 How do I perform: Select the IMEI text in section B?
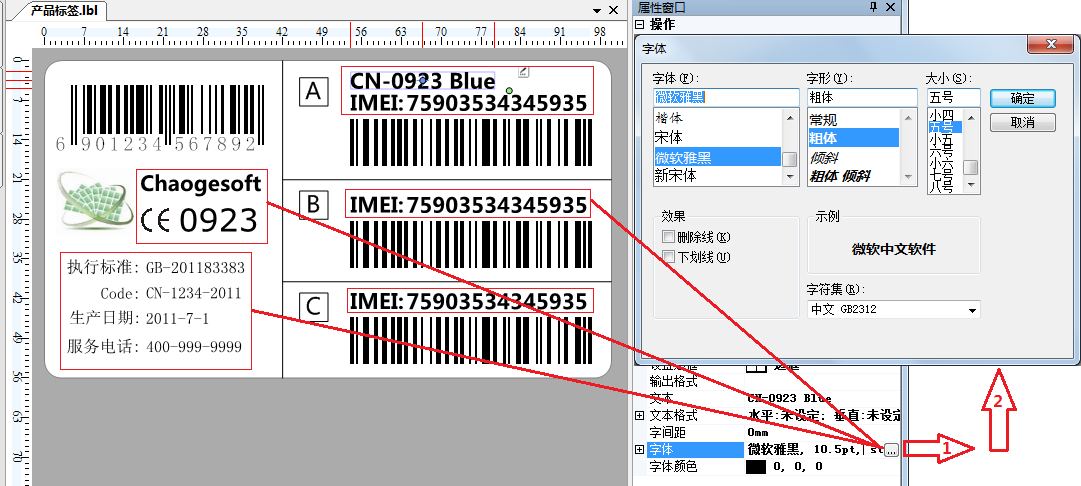click(469, 205)
